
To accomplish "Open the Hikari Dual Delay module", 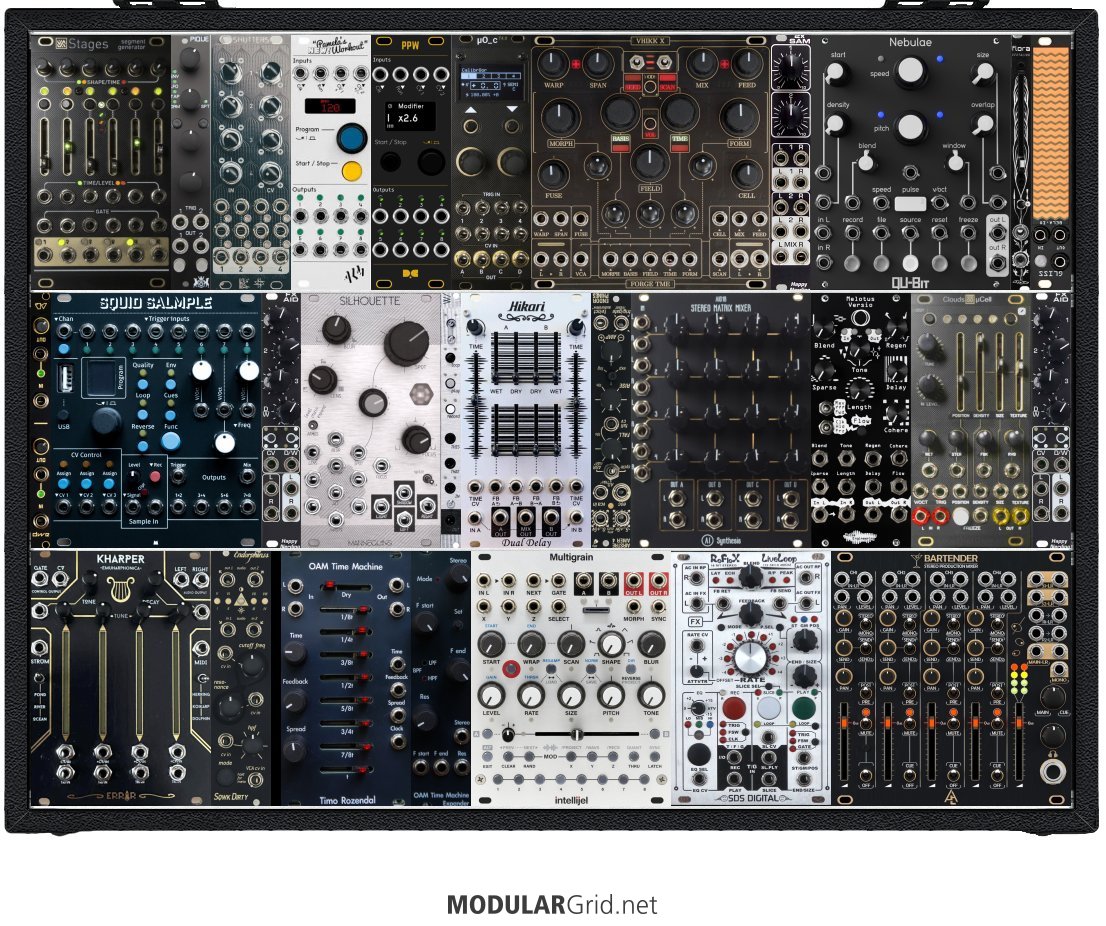I will tap(525, 420).
